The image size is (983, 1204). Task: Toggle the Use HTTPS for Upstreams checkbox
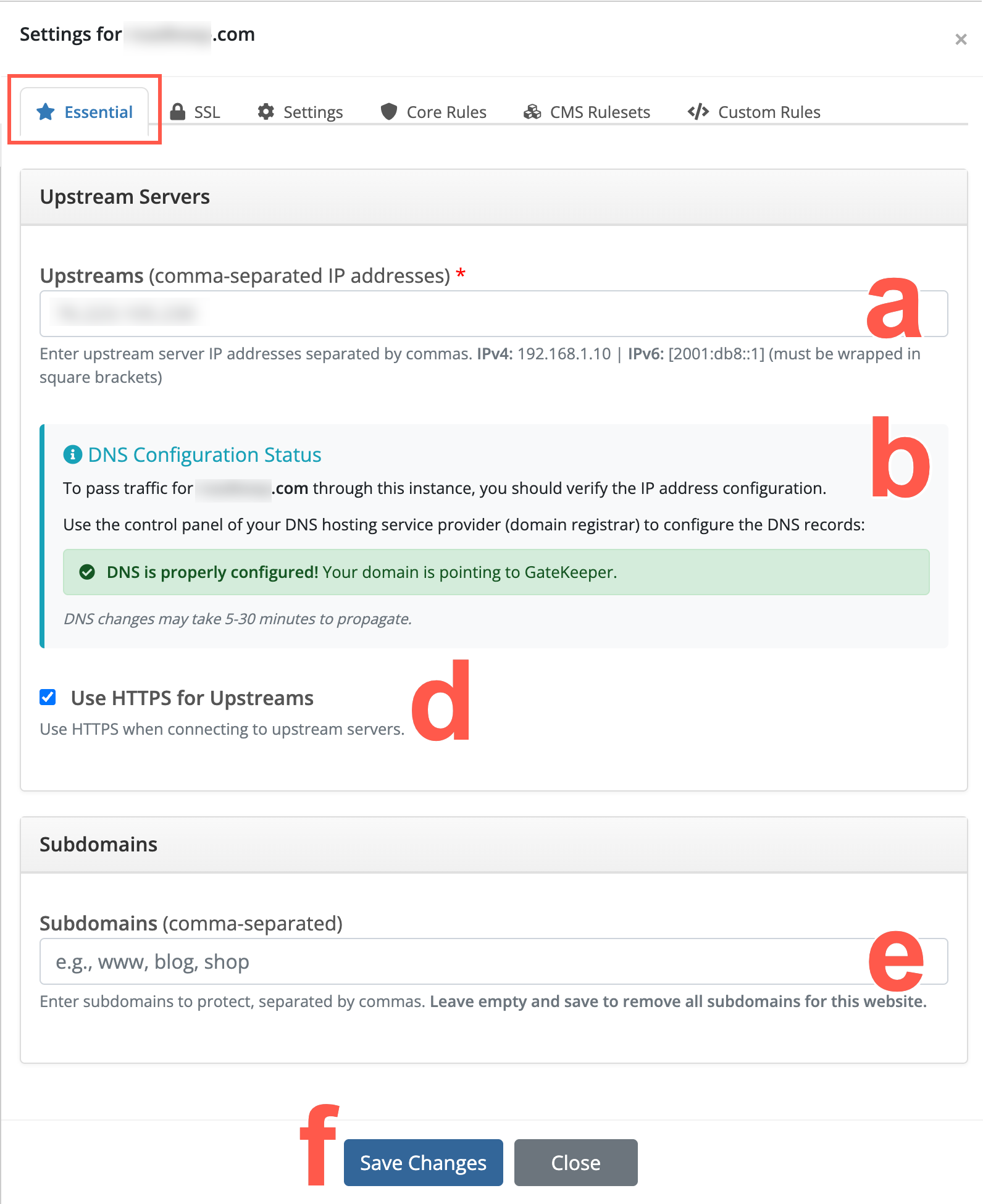click(48, 697)
